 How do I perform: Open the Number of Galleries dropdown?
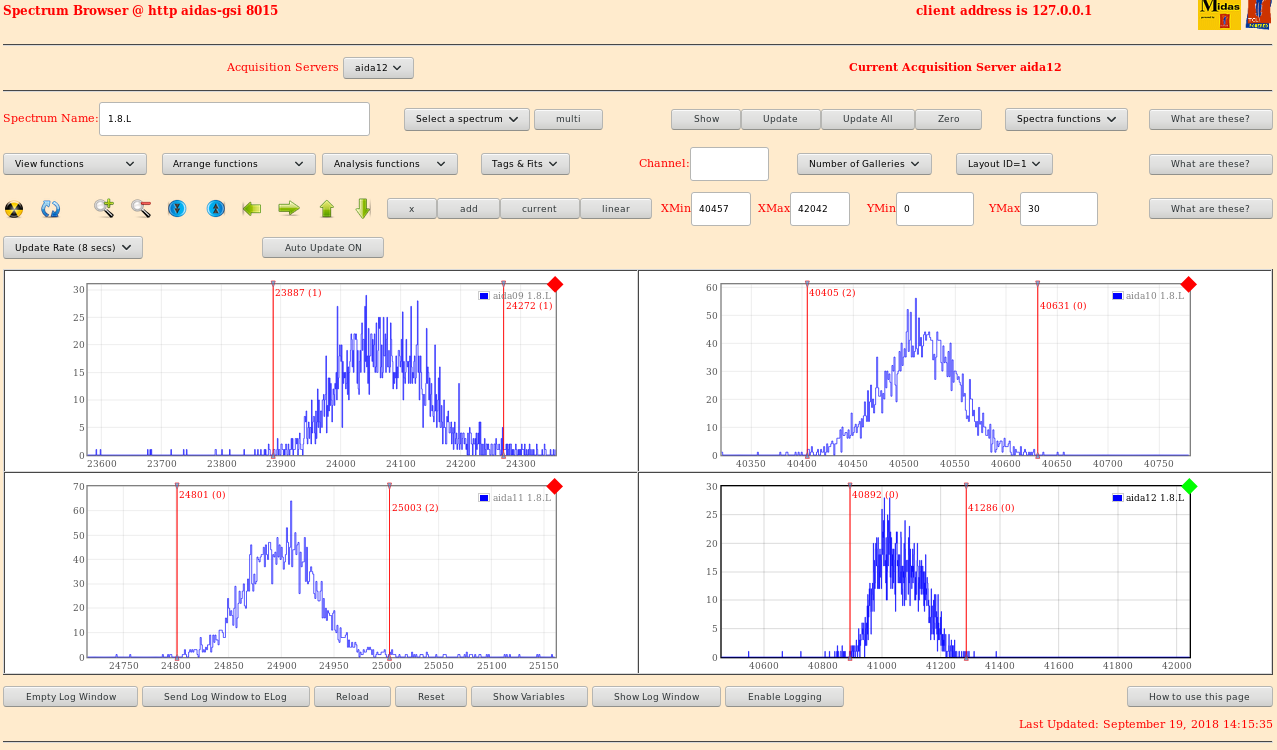(864, 164)
